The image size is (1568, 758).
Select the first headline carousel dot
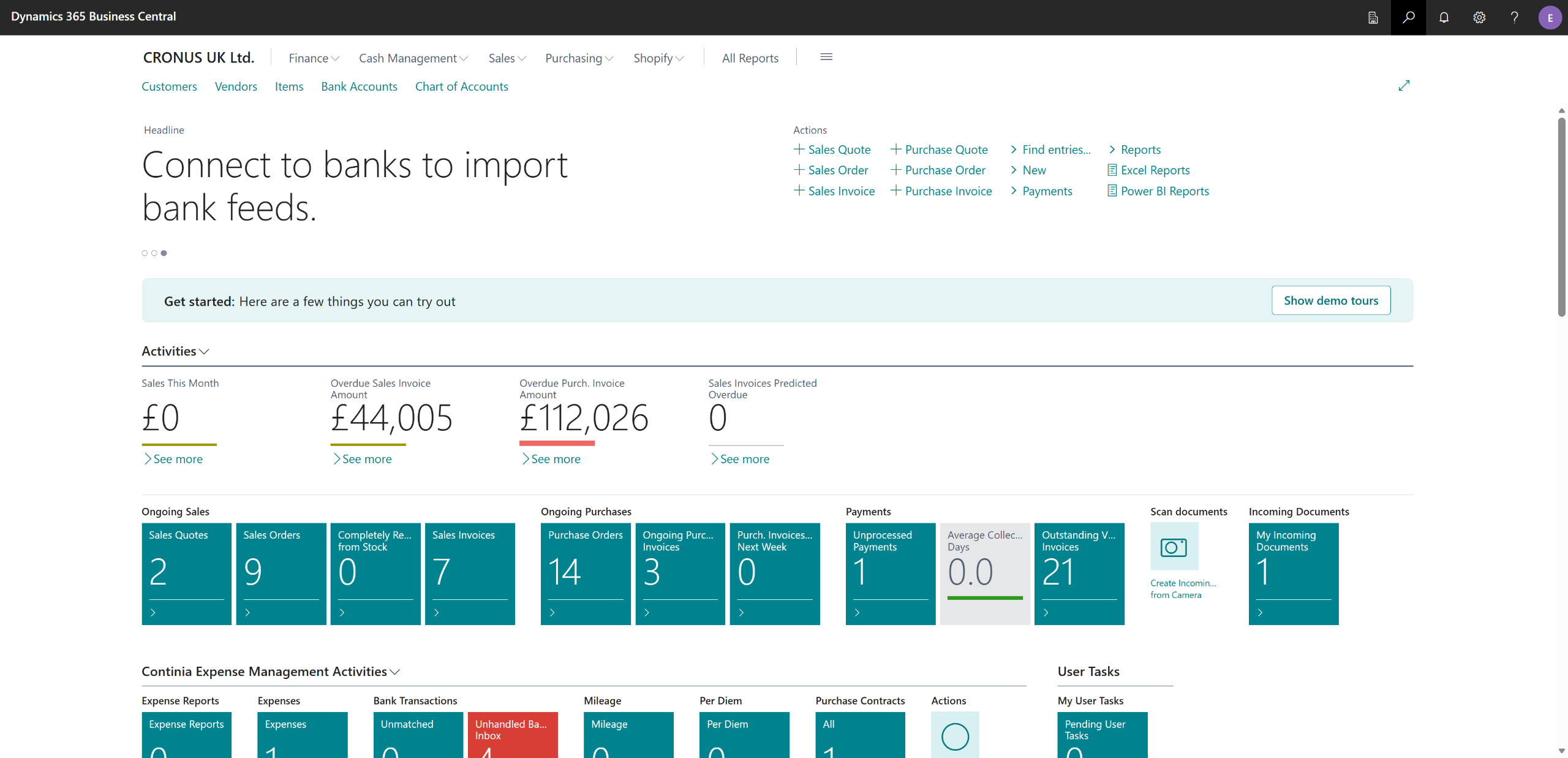(x=145, y=253)
